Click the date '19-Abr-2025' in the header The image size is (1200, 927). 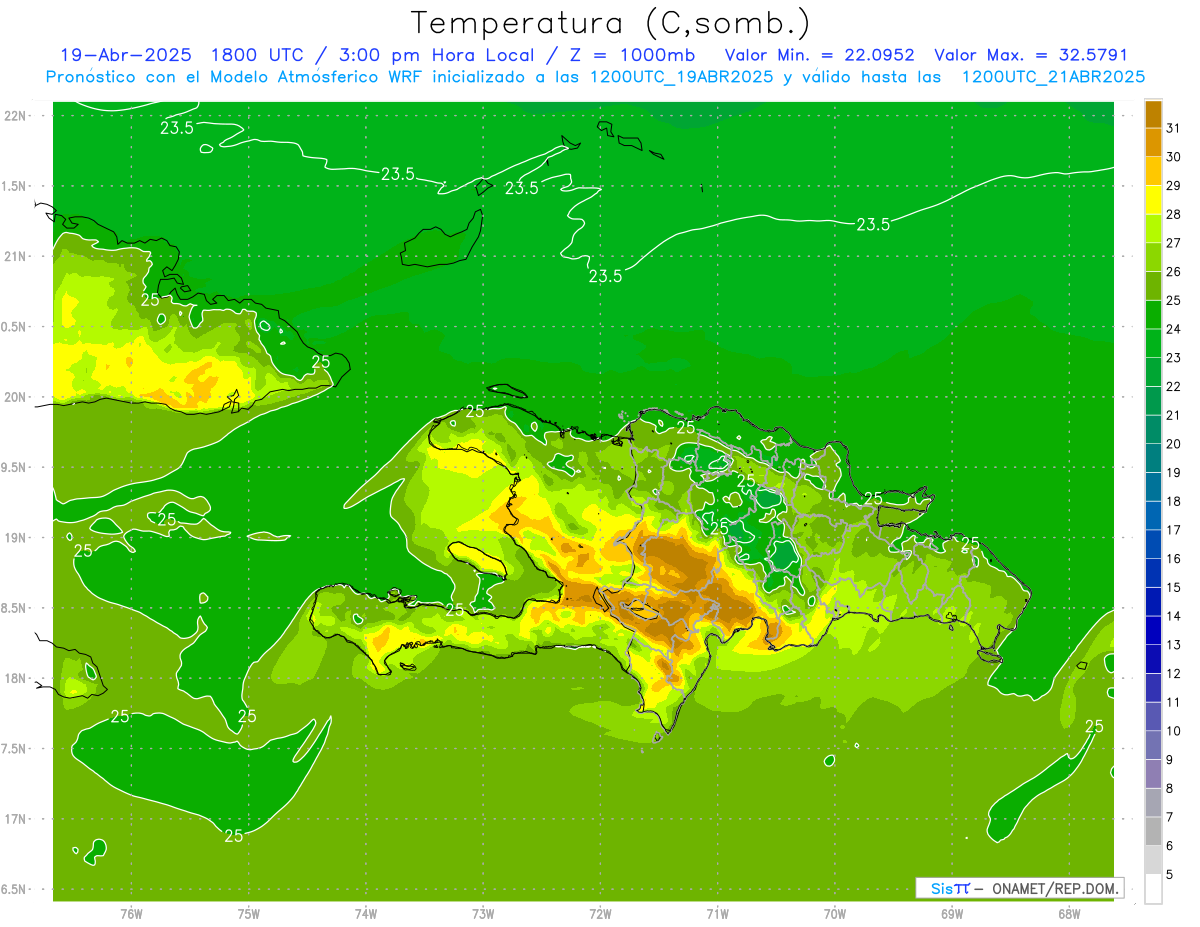click(126, 55)
